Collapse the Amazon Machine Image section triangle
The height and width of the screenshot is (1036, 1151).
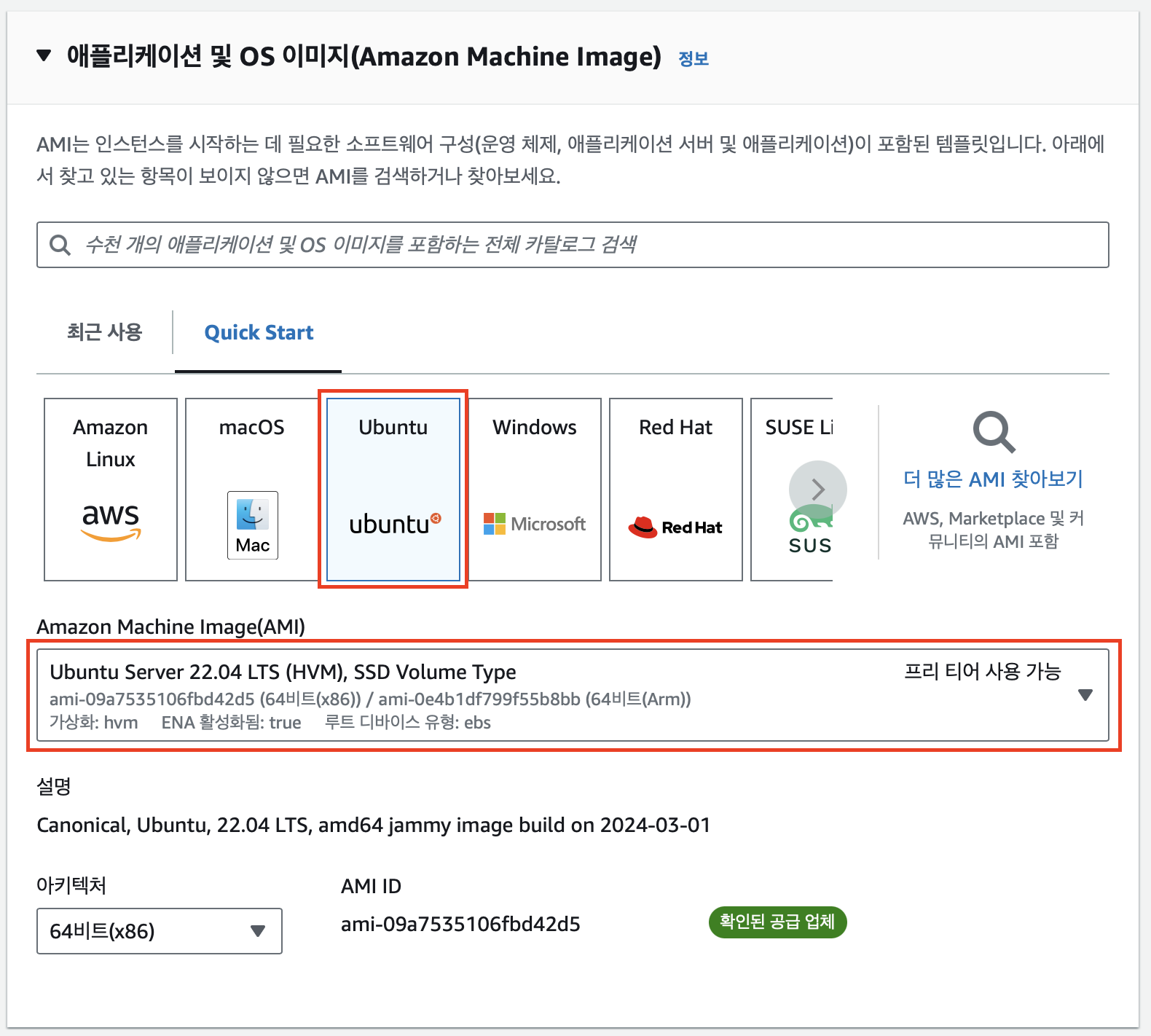pos(44,55)
